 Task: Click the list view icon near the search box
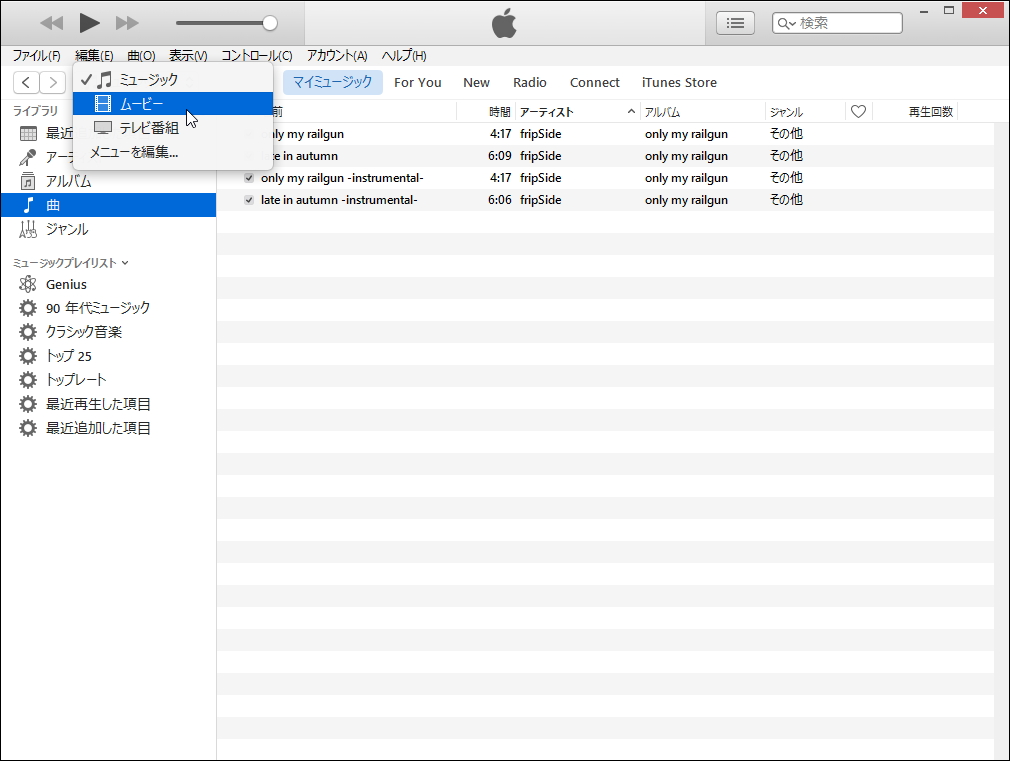pos(735,22)
